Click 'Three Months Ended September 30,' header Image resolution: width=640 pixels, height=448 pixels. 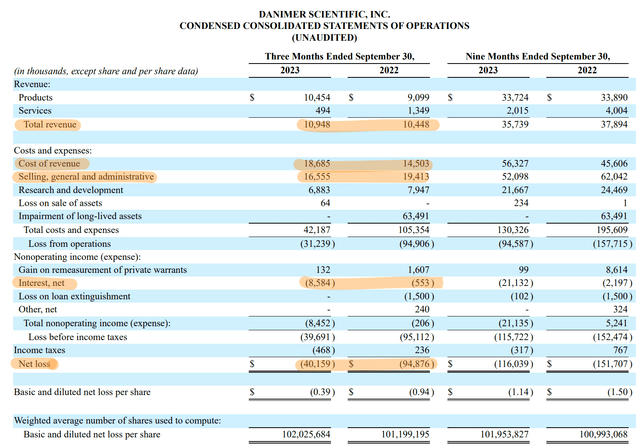[340, 56]
